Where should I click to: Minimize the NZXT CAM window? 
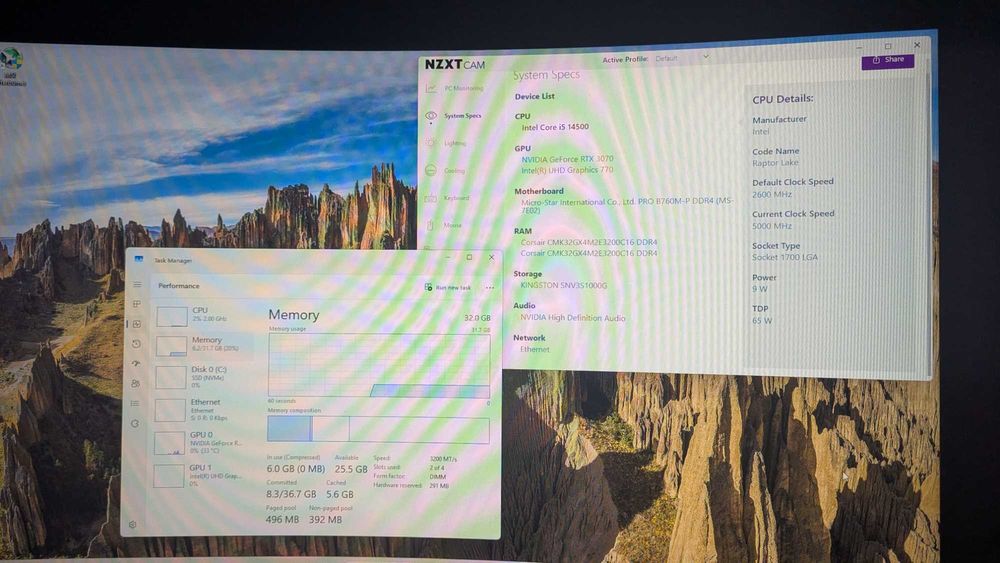point(859,47)
